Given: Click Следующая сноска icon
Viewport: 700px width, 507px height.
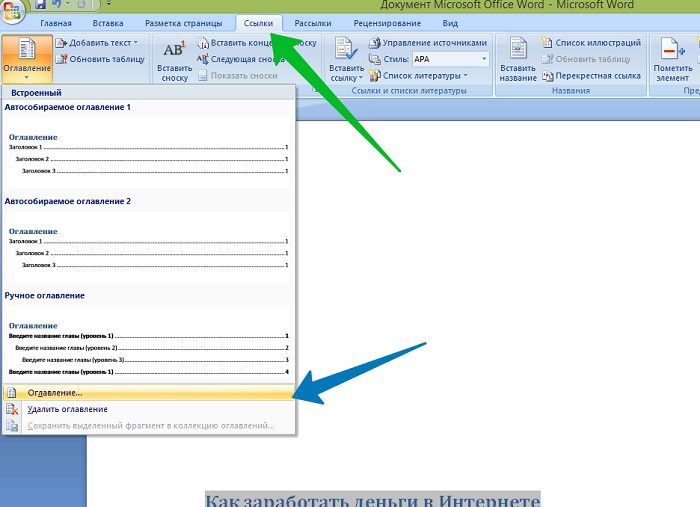Looking at the screenshot, I should [202, 58].
